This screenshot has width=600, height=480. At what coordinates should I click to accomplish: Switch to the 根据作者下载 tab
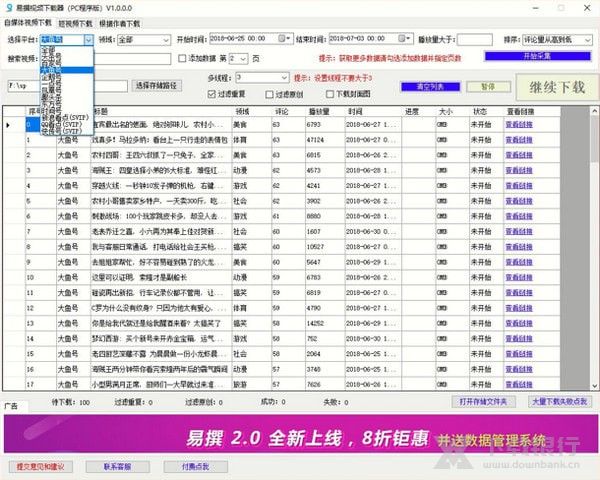coord(119,24)
